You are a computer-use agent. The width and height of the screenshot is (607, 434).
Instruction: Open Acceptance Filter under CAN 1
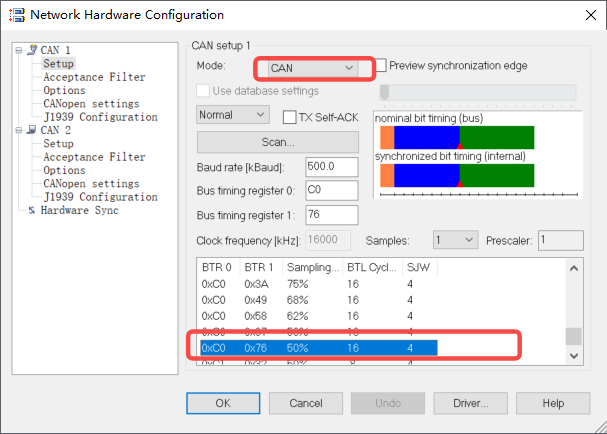pyautogui.click(x=94, y=77)
